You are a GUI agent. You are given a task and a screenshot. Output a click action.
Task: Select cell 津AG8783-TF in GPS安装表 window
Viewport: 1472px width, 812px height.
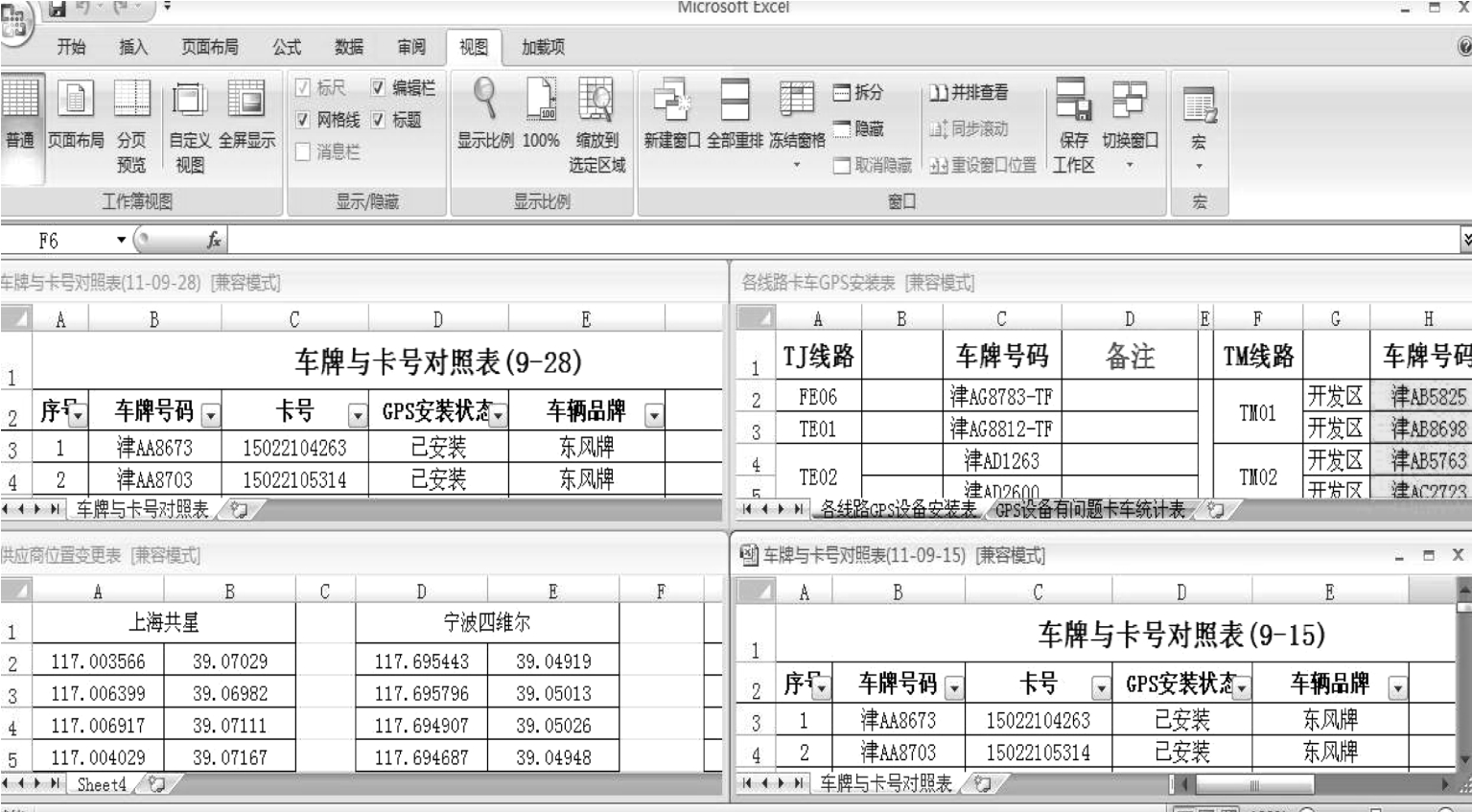(1001, 396)
